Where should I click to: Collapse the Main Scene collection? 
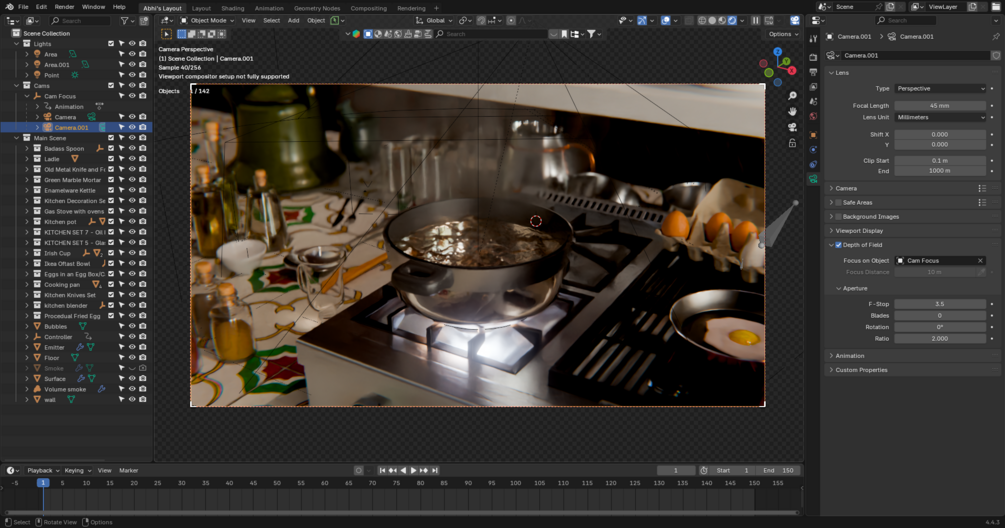click(17, 138)
